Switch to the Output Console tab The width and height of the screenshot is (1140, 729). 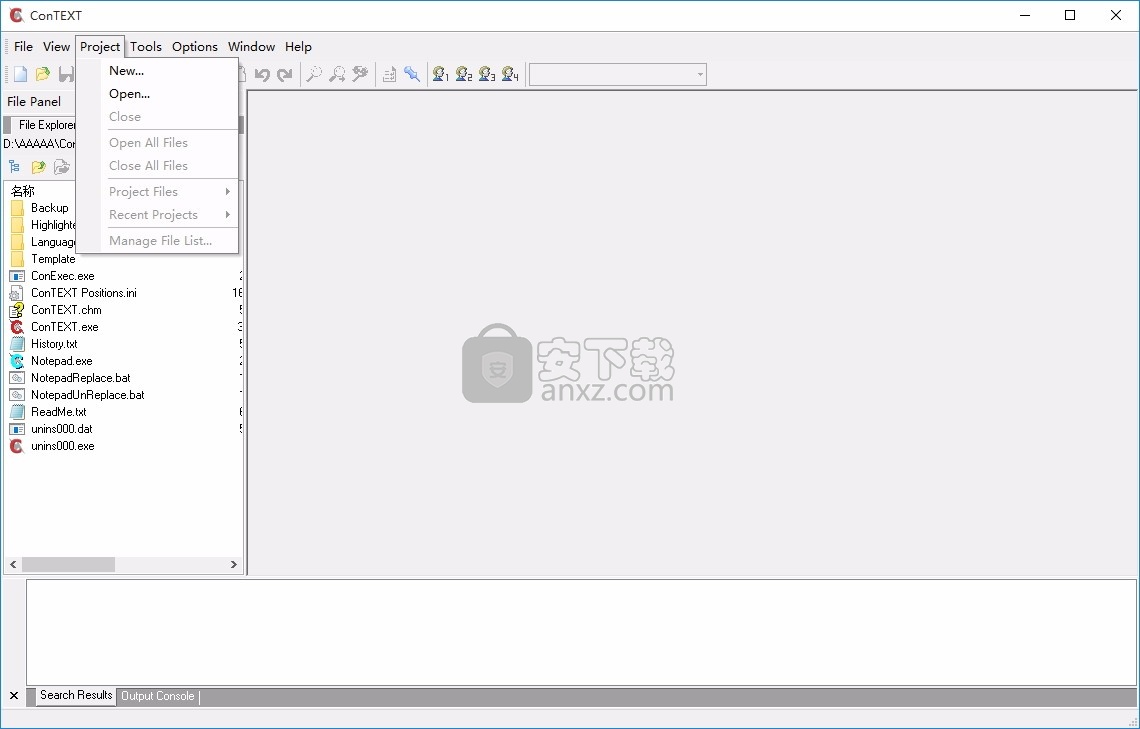pyautogui.click(x=158, y=696)
